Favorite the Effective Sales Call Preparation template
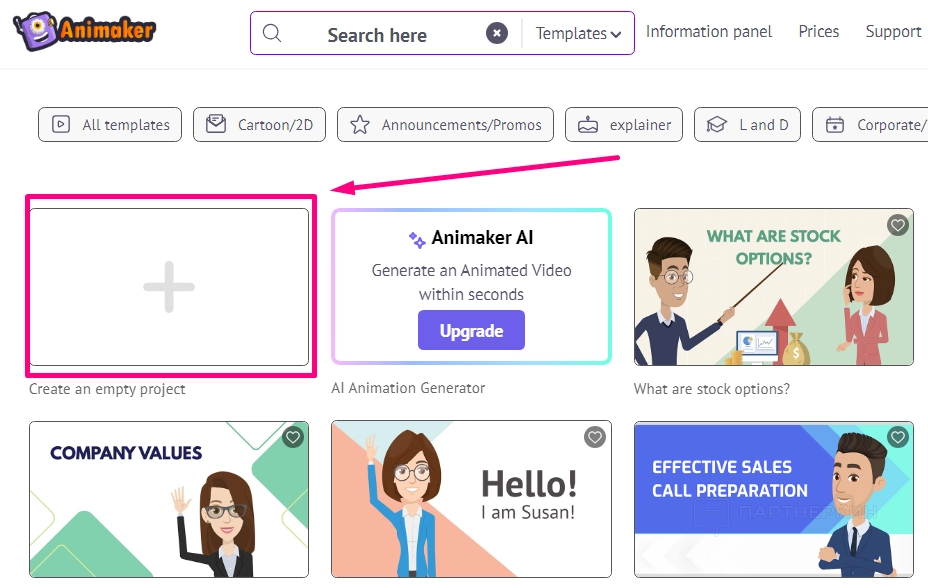The width and height of the screenshot is (928, 588). point(898,437)
